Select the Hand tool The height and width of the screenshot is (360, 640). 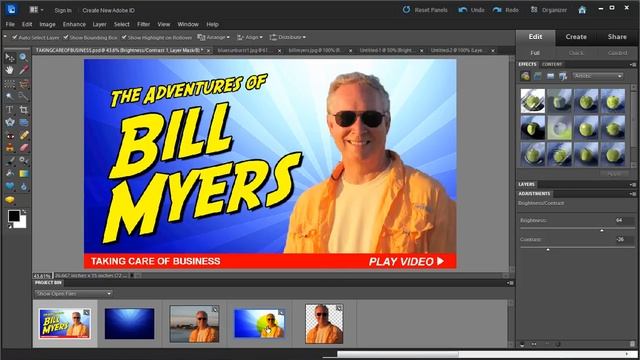coord(9,70)
